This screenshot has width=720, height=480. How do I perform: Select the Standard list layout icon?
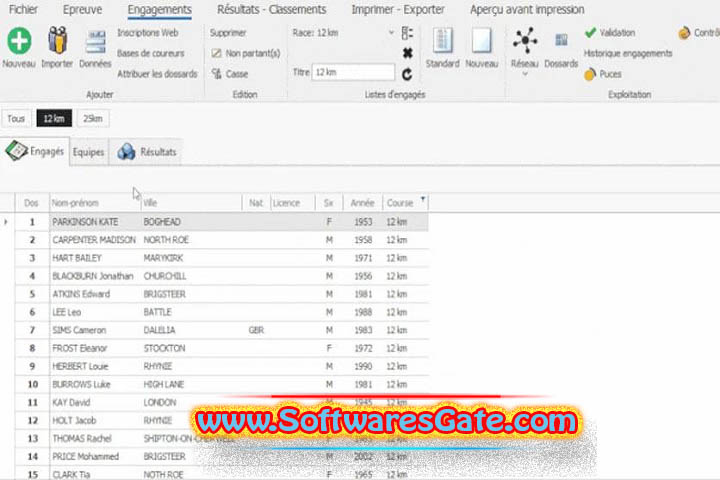click(x=443, y=40)
